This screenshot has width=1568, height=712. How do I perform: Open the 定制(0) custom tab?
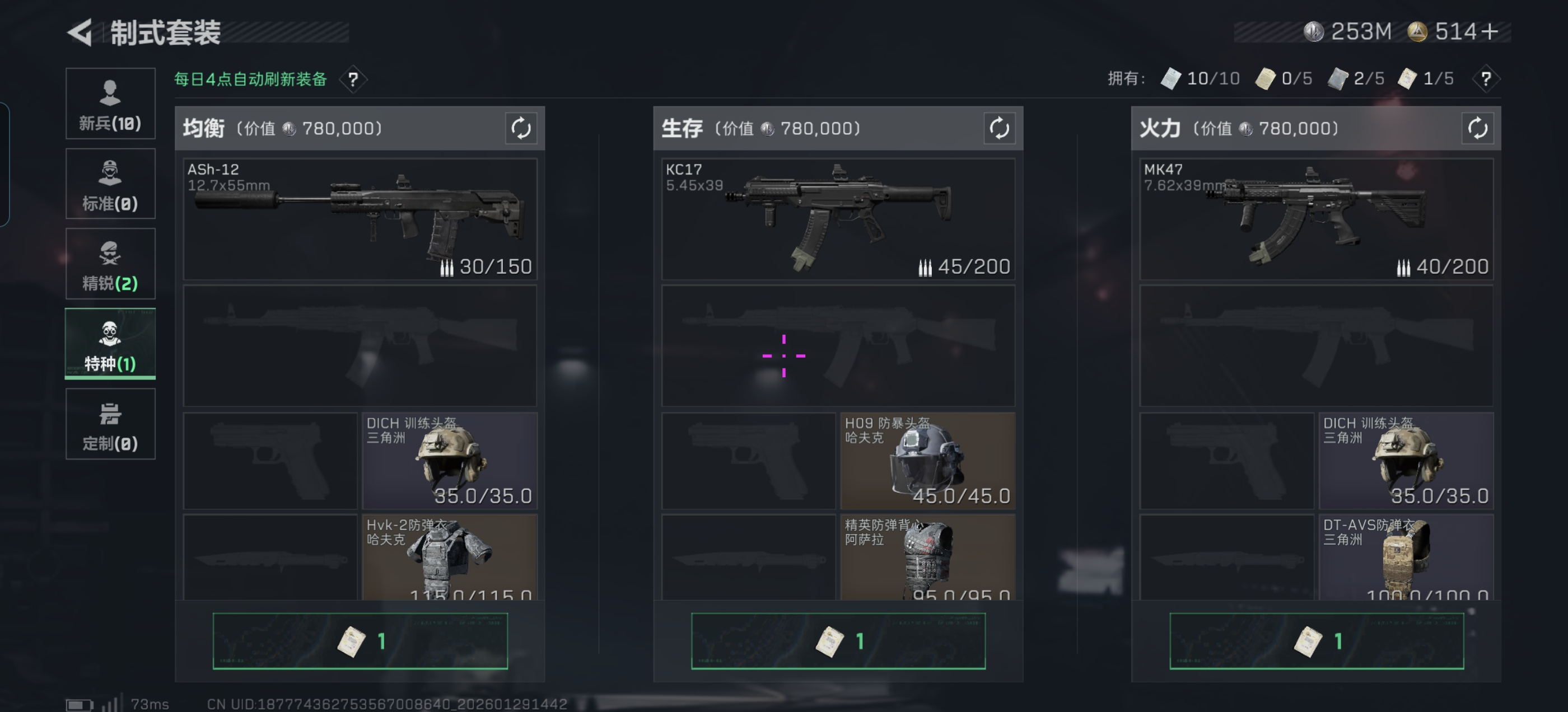point(110,424)
